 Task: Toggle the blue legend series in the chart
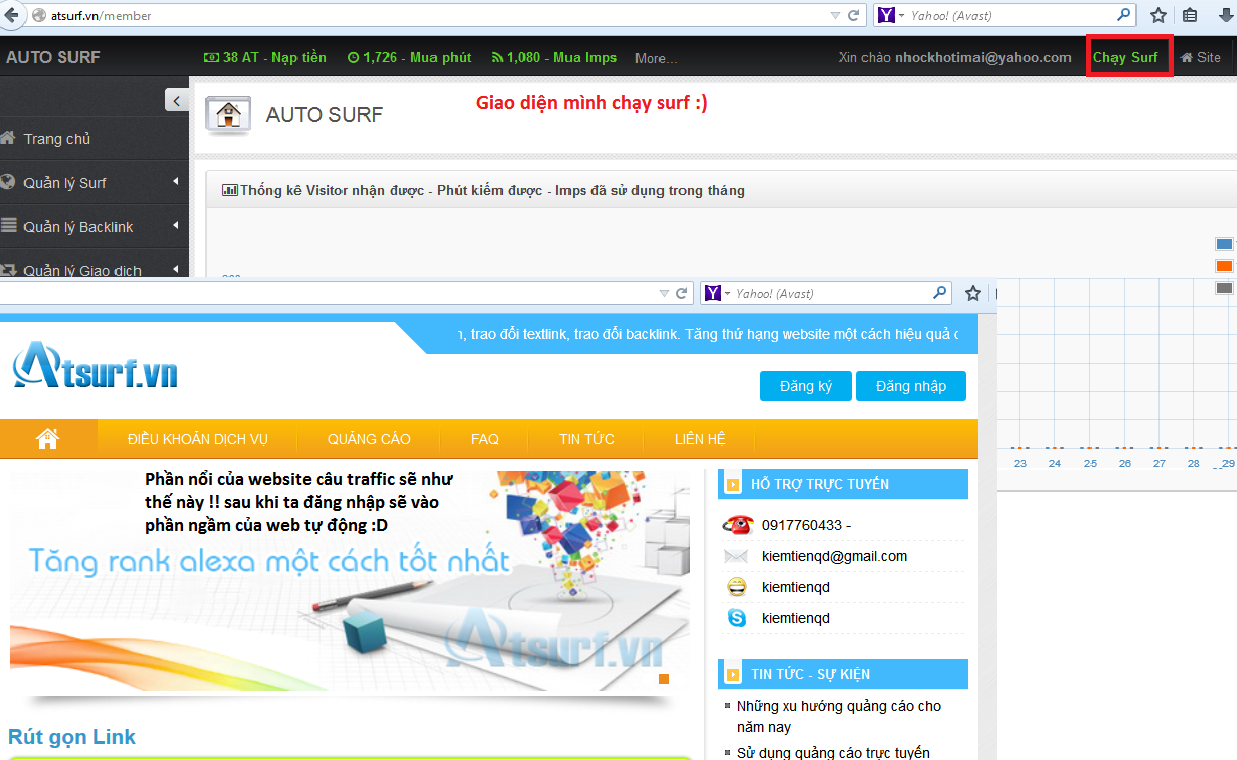pyautogui.click(x=1224, y=244)
